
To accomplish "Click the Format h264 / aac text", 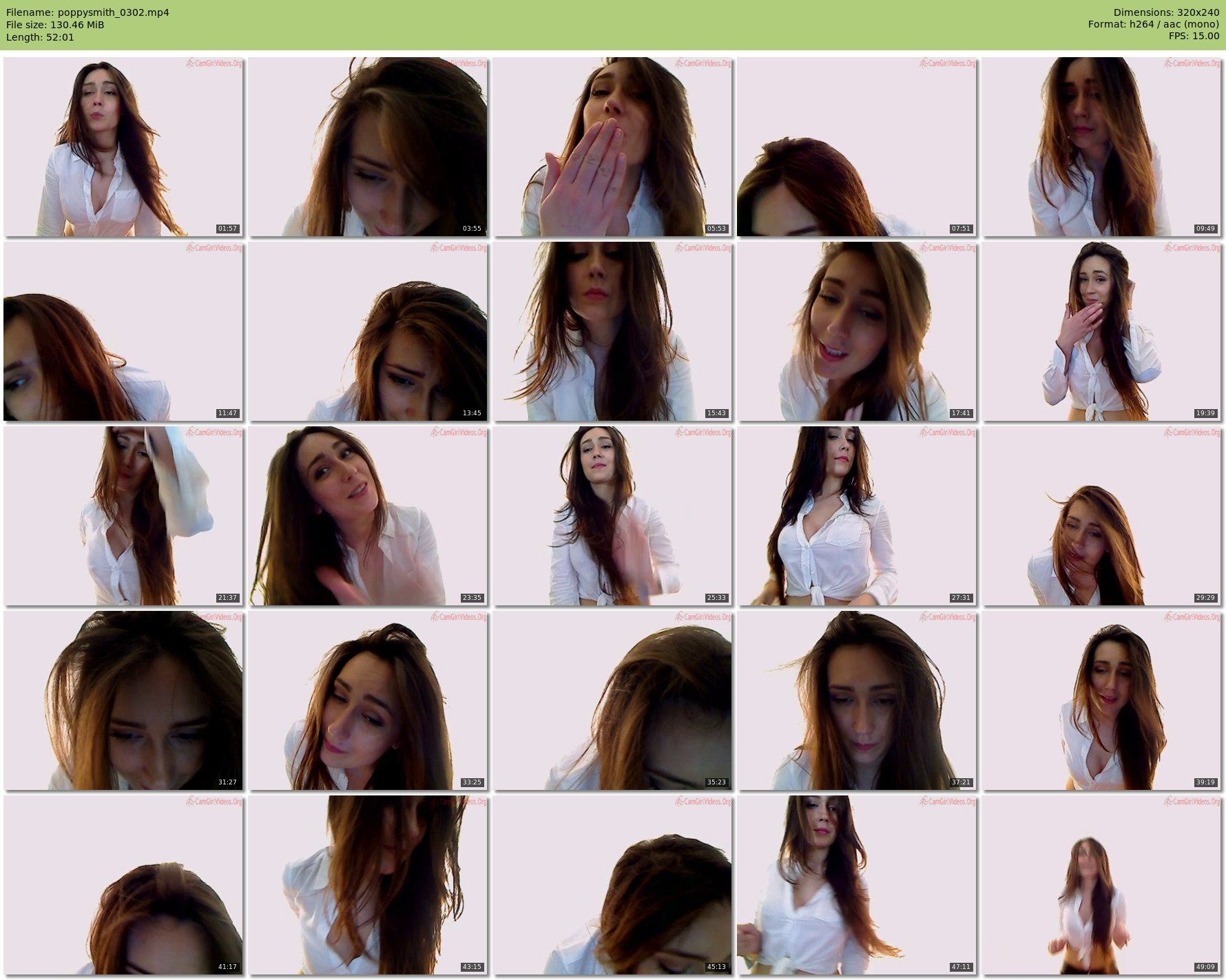I will tap(1154, 25).
